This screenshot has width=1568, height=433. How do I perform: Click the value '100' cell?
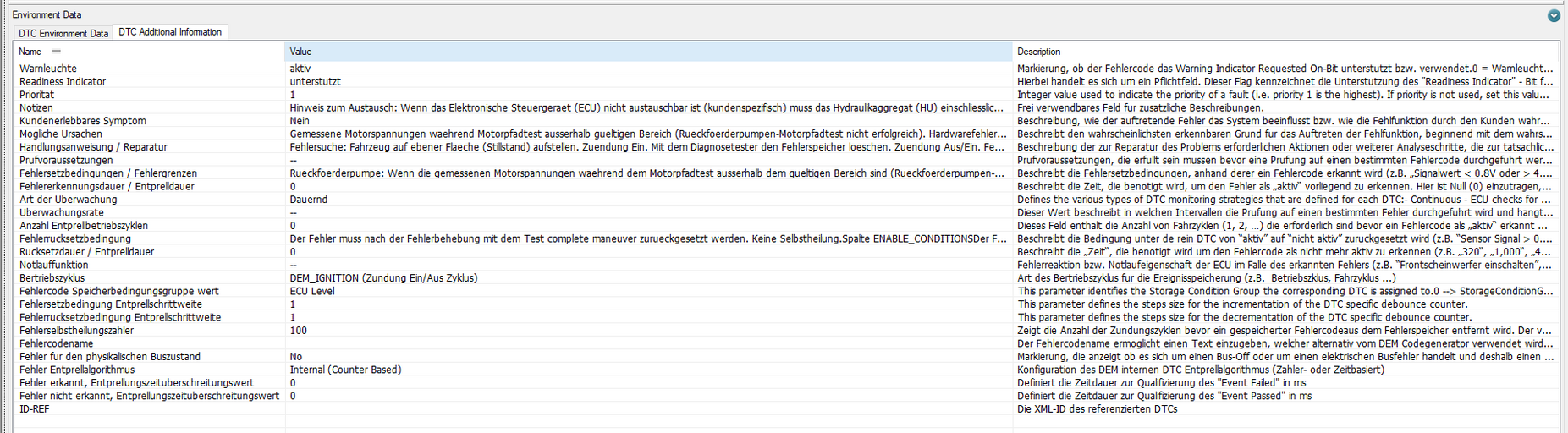tap(298, 331)
